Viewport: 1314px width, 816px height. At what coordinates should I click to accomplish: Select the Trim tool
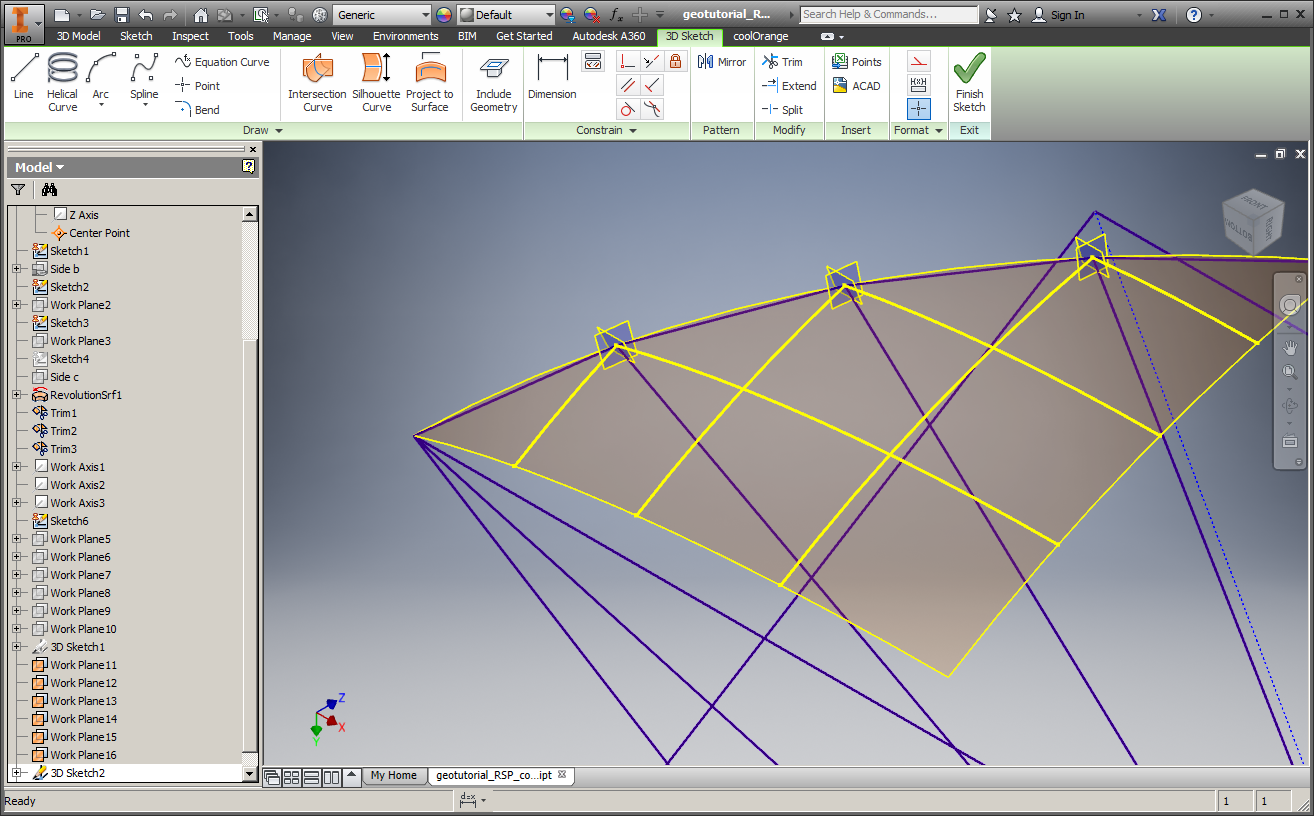(x=782, y=62)
